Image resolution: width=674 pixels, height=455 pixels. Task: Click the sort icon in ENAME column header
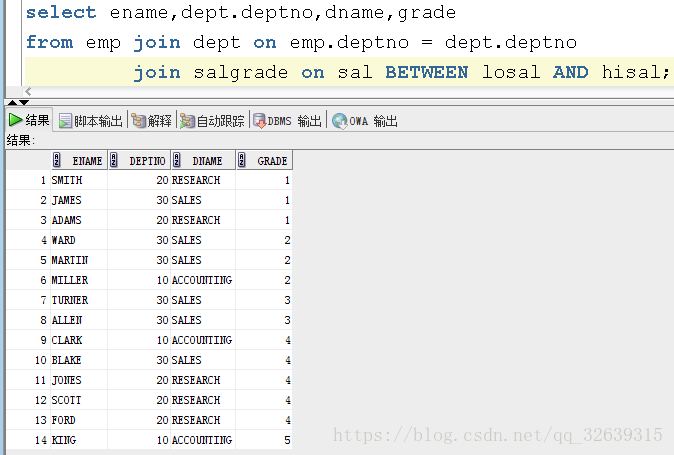click(x=57, y=160)
